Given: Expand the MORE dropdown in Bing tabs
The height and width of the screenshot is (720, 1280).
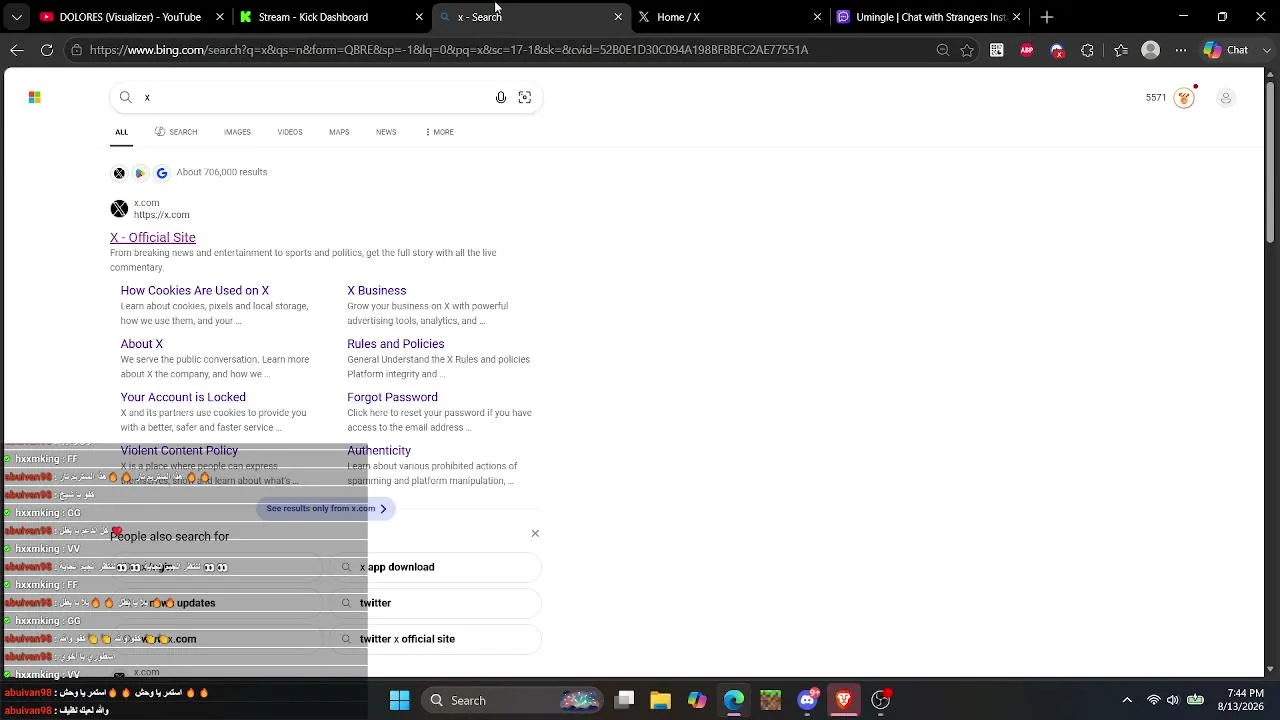Looking at the screenshot, I should click(439, 132).
